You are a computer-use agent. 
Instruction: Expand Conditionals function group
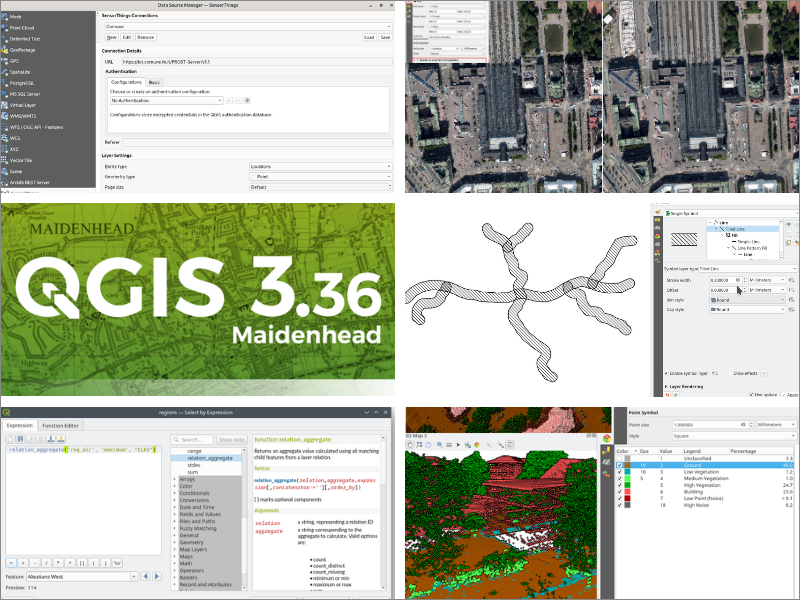point(174,493)
